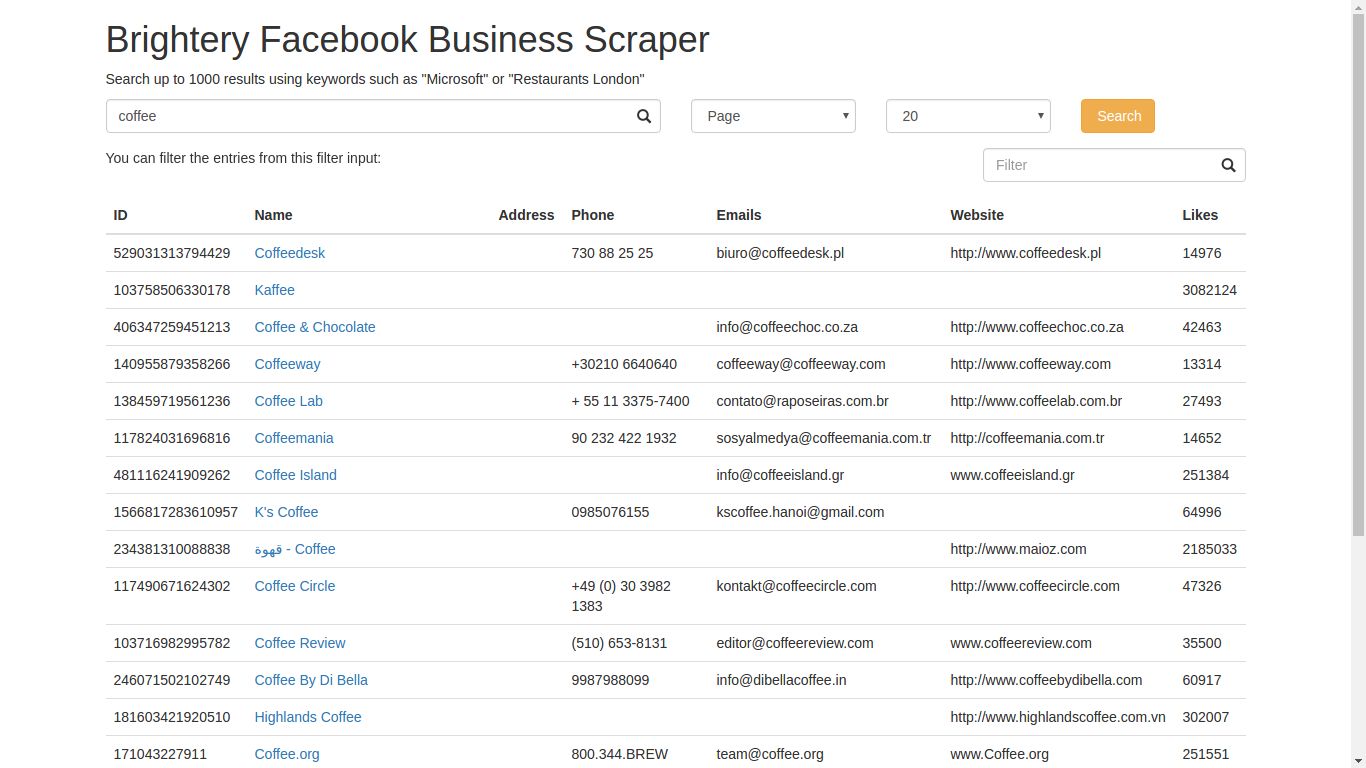The image size is (1366, 768).
Task: Click the page's vertical scrollbar
Action: click(x=1358, y=300)
